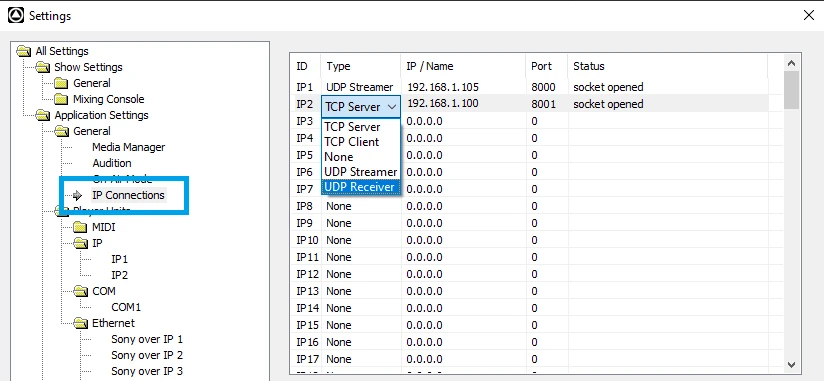Screen dimensions: 824x381
Task: Click scrollbar down arrow in connections list
Action: pos(791,365)
